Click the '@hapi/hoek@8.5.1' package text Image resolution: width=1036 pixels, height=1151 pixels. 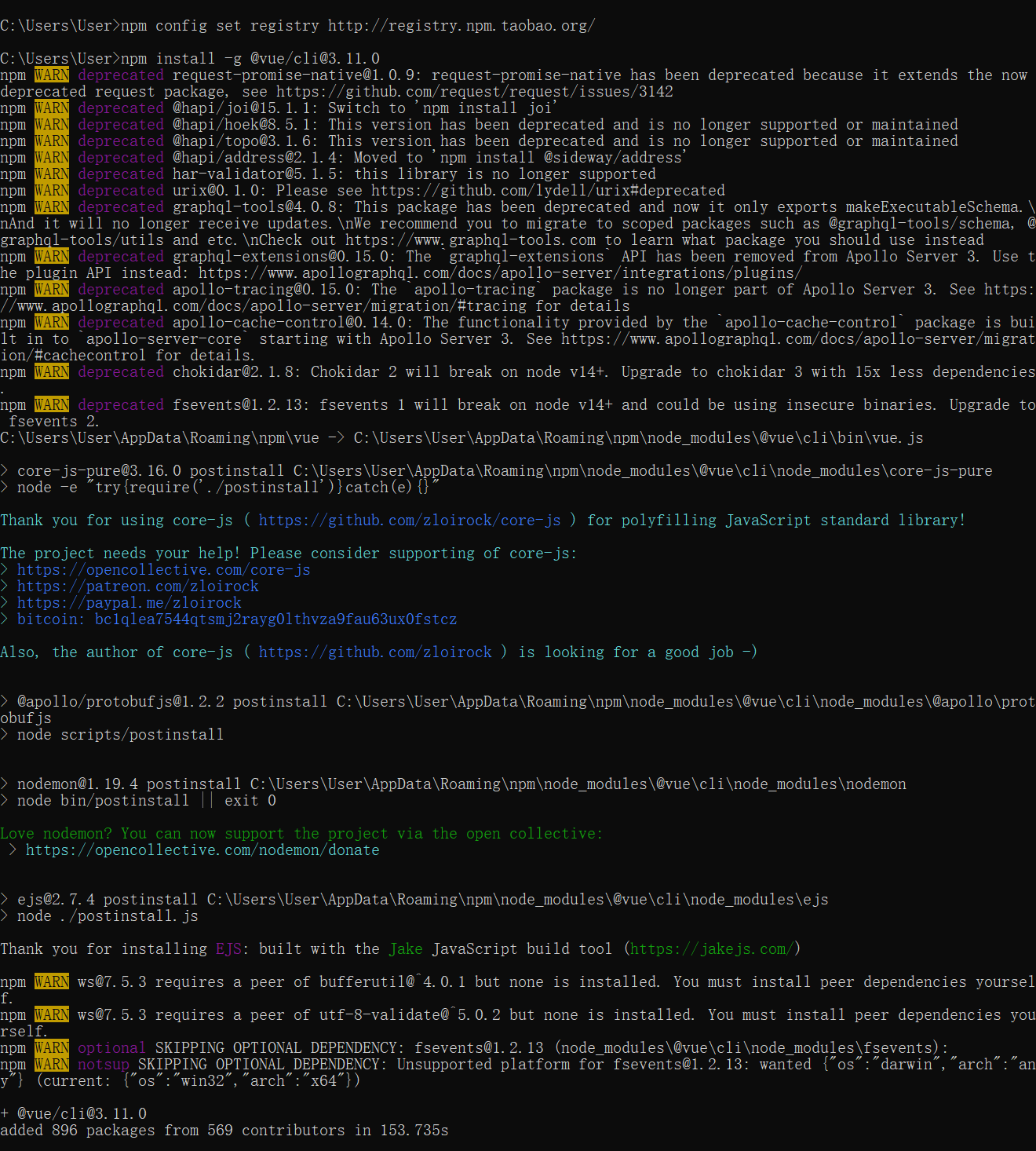pos(246,124)
